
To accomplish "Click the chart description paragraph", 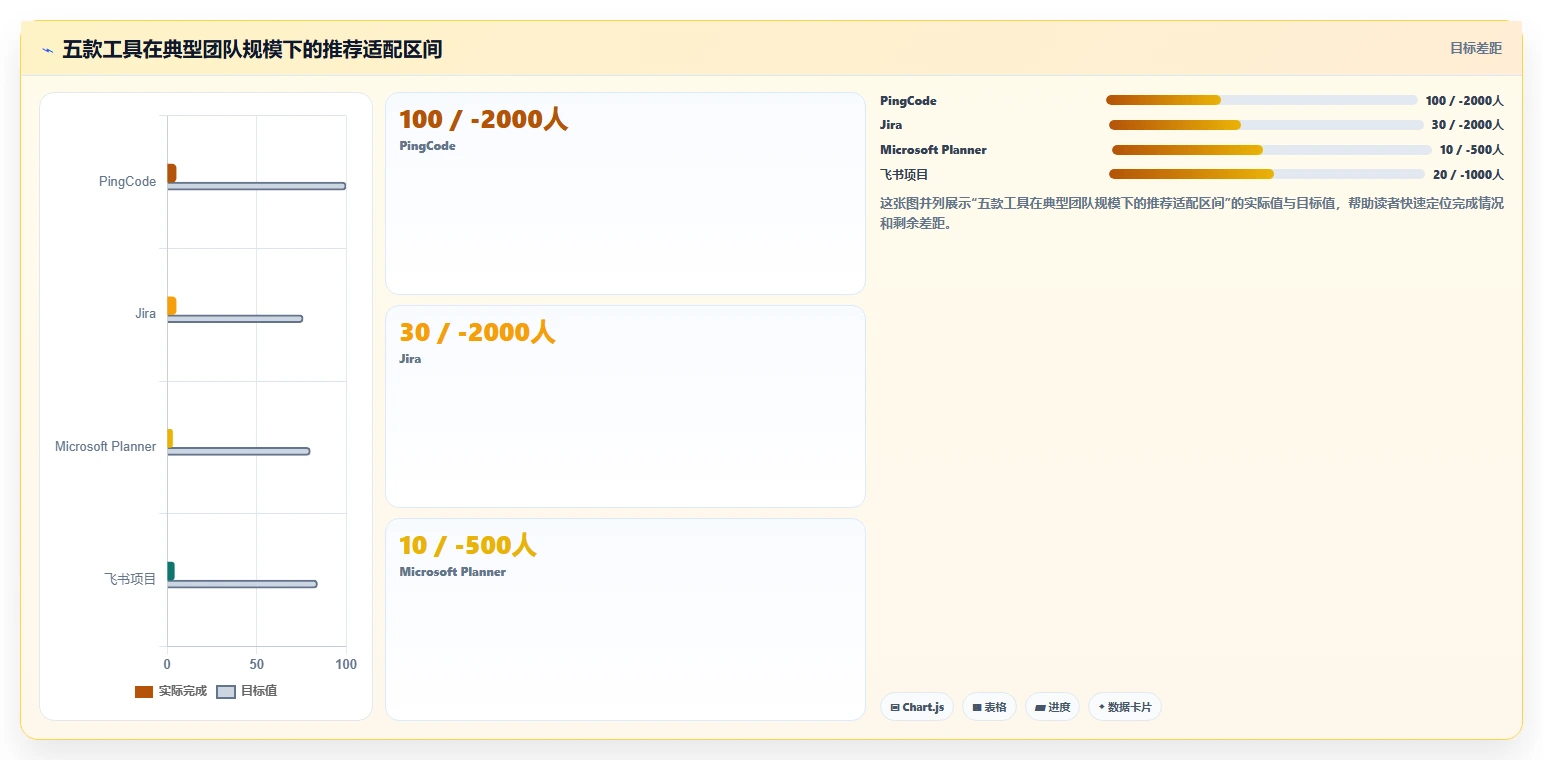I will tap(1192, 213).
